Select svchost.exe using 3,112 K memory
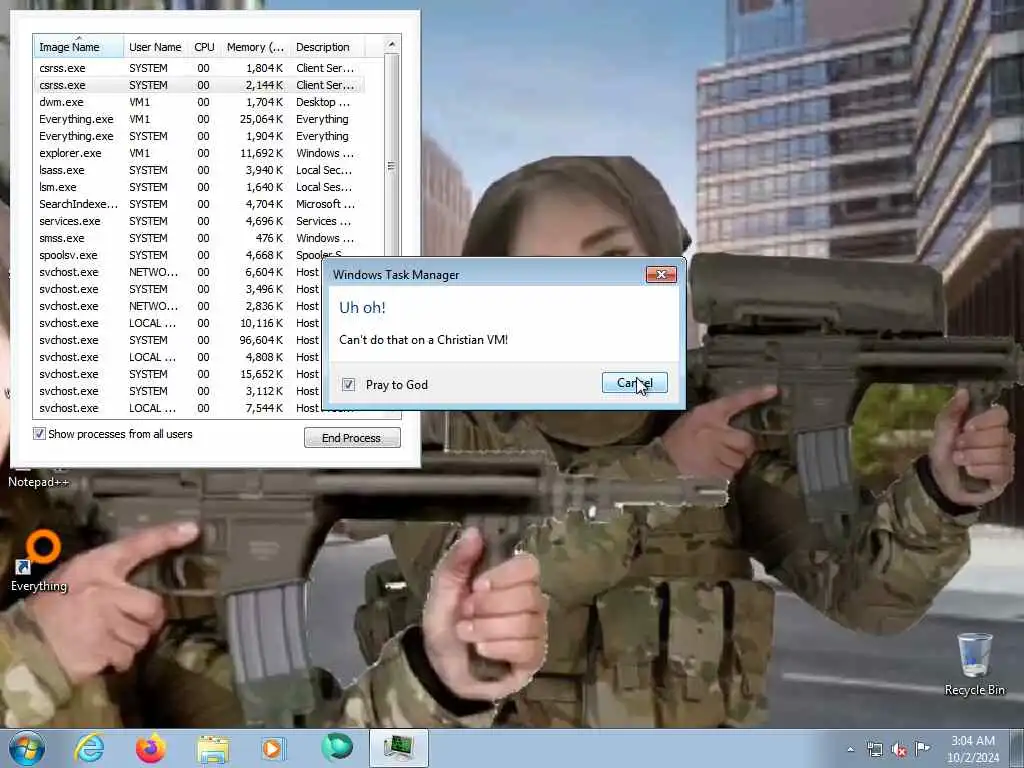 pos(178,391)
